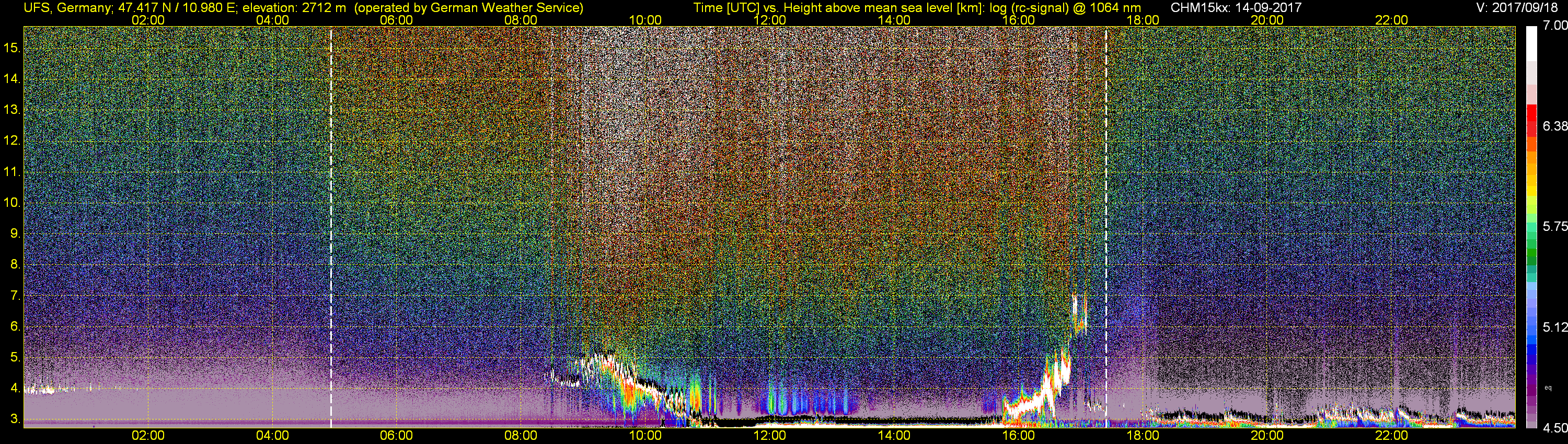Click white dashed vertical line near 05:00

(x=331, y=227)
